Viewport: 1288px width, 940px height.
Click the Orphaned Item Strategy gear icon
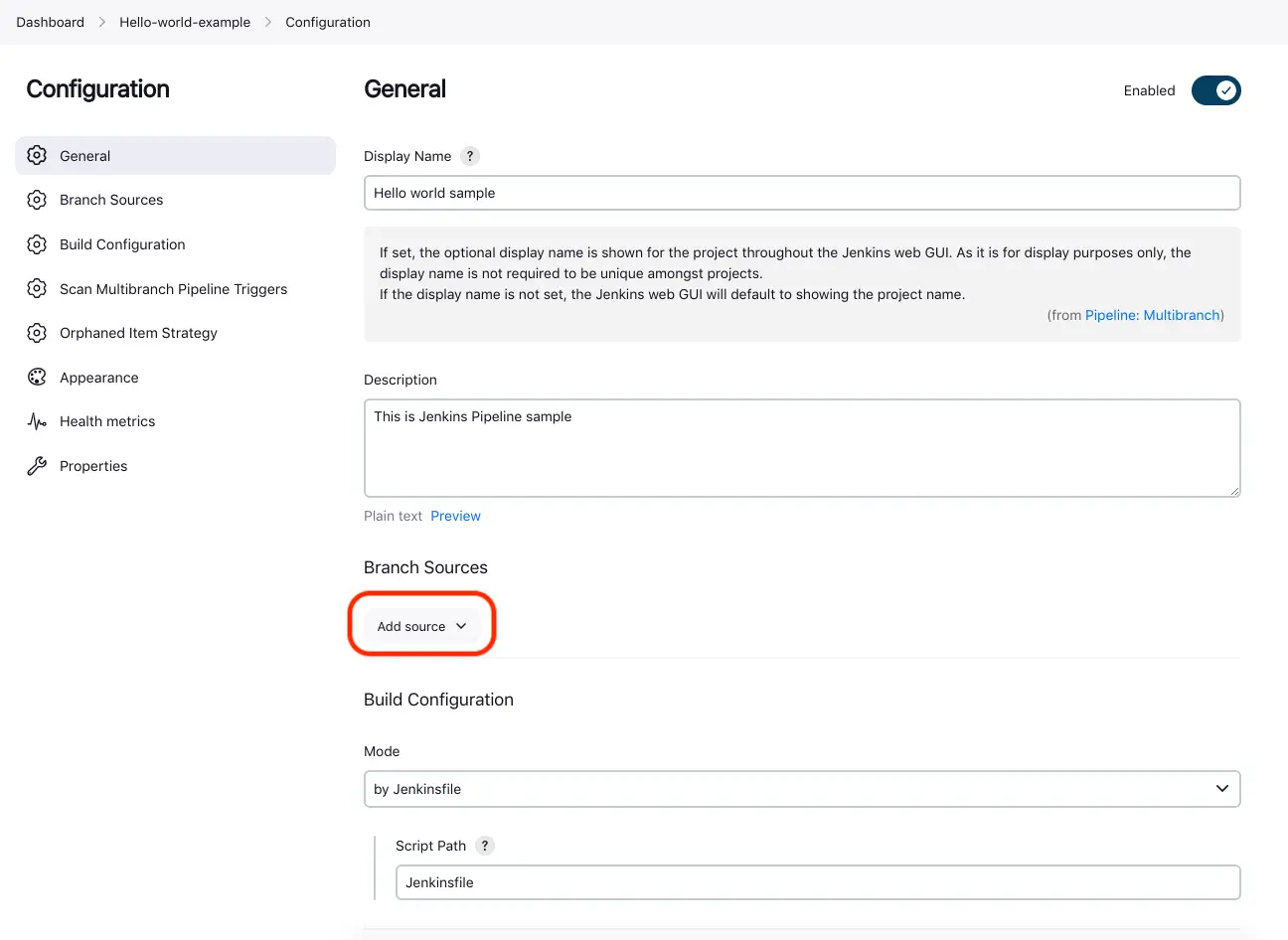coord(37,333)
